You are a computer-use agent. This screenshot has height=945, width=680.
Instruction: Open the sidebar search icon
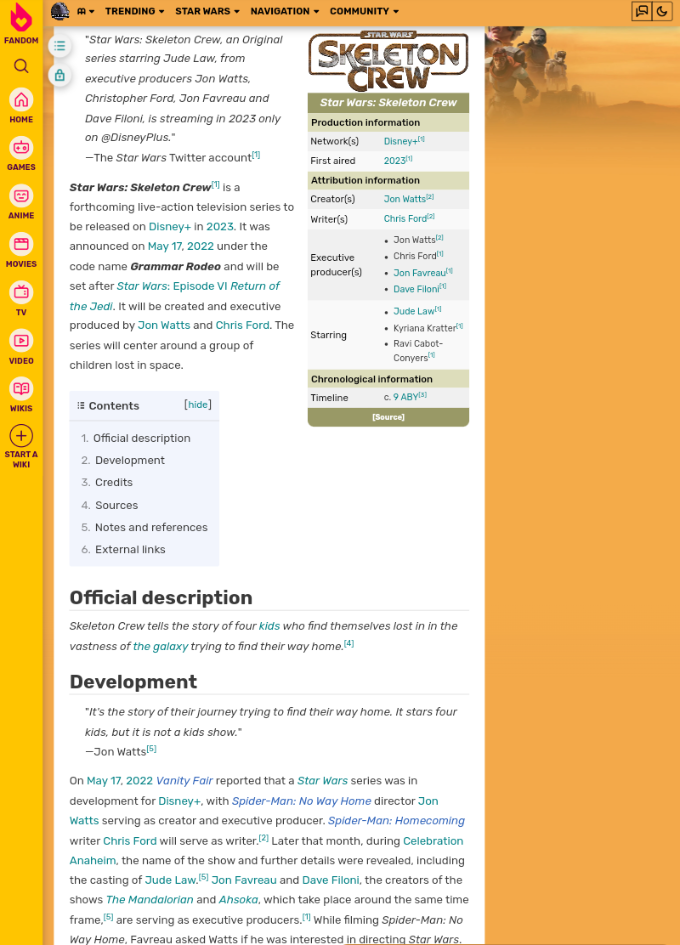[x=21, y=66]
